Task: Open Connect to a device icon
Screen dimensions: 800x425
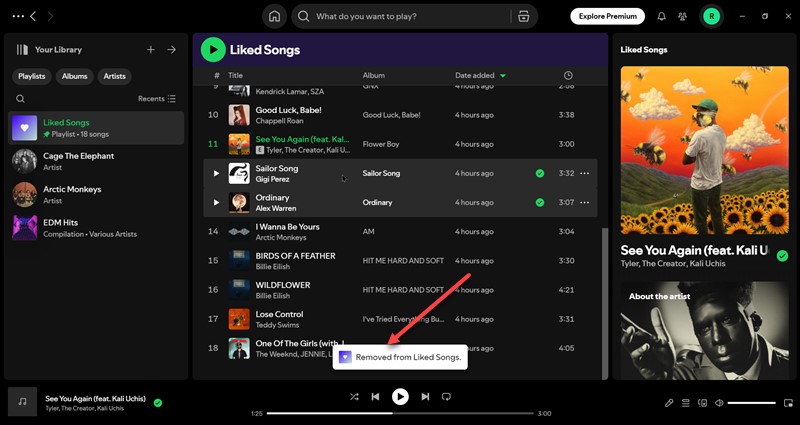Action: 703,403
